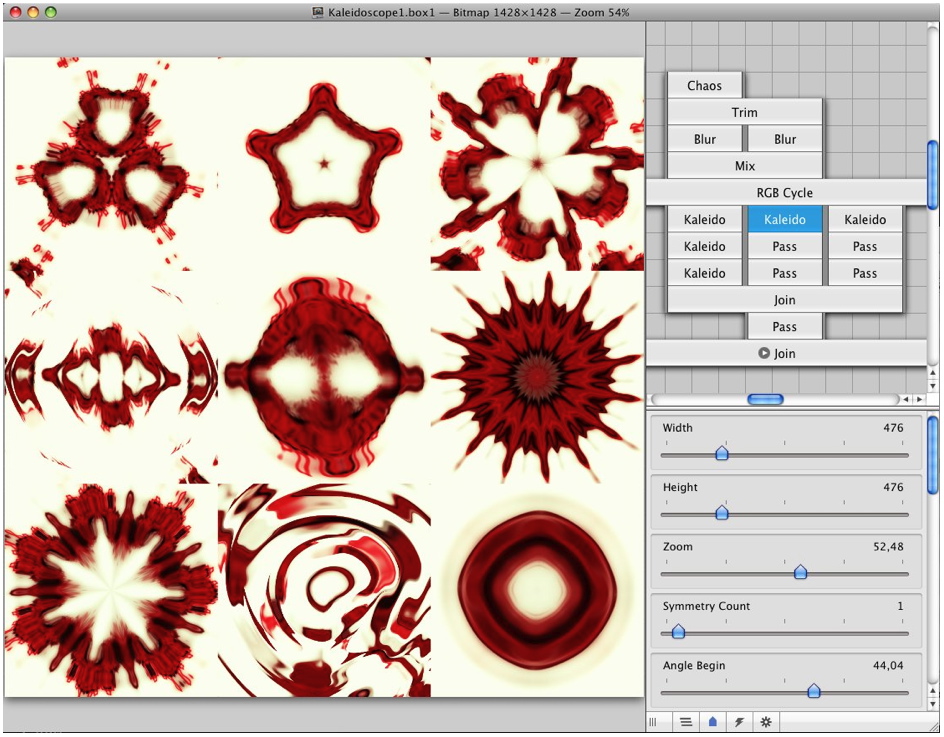Click the Width slider handle
The image size is (944, 737).
tap(722, 453)
